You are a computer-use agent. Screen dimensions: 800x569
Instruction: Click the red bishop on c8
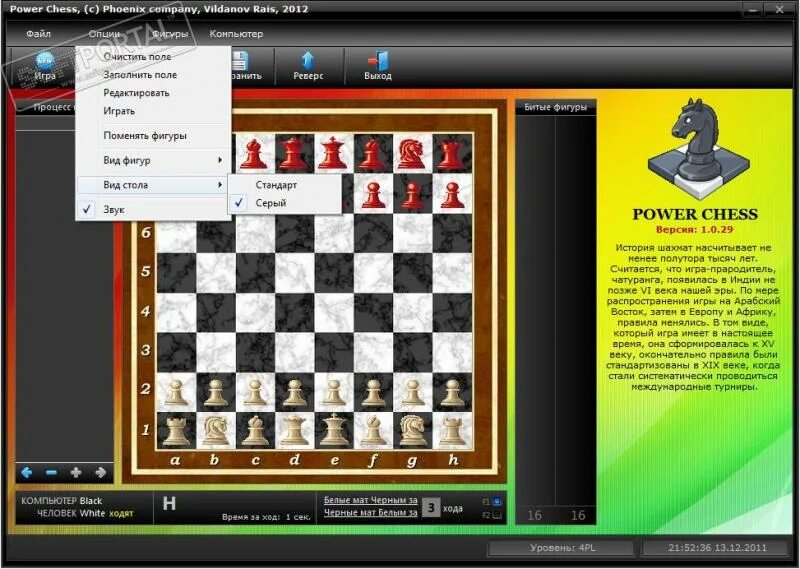(254, 153)
